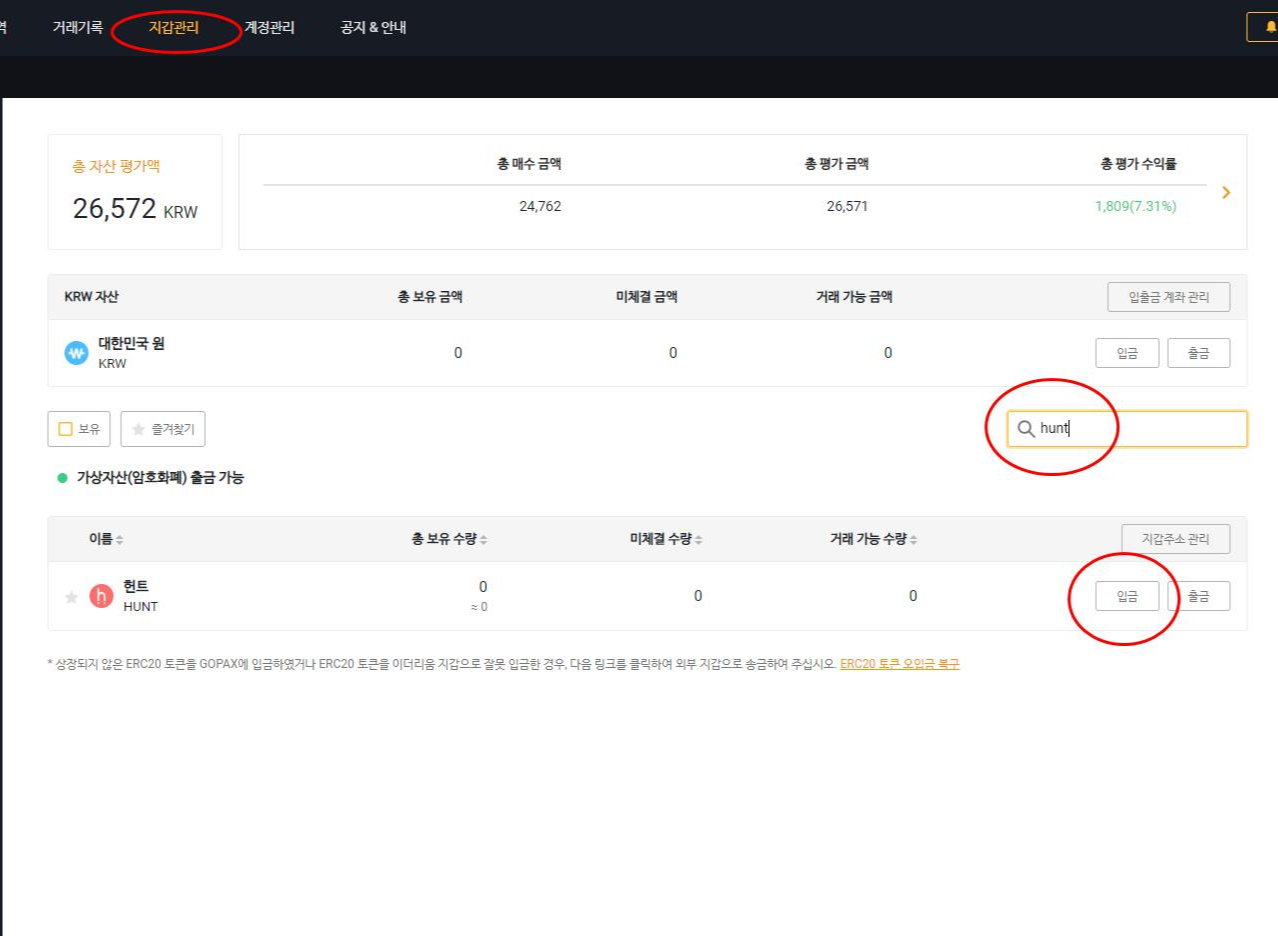Sort by 거래 가능 수량 column
The height and width of the screenshot is (936, 1278).
873,539
